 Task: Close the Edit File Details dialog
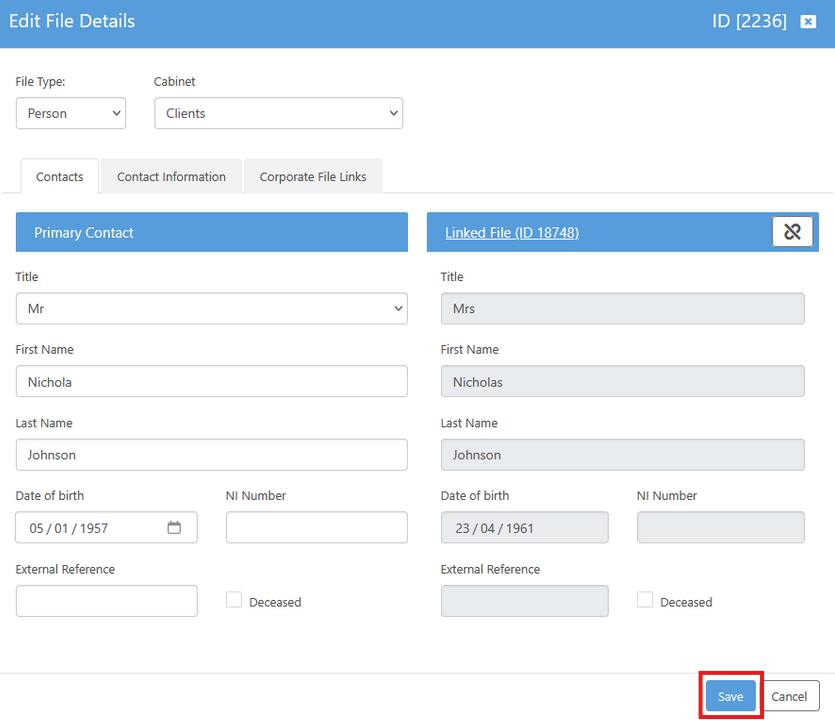(x=808, y=21)
